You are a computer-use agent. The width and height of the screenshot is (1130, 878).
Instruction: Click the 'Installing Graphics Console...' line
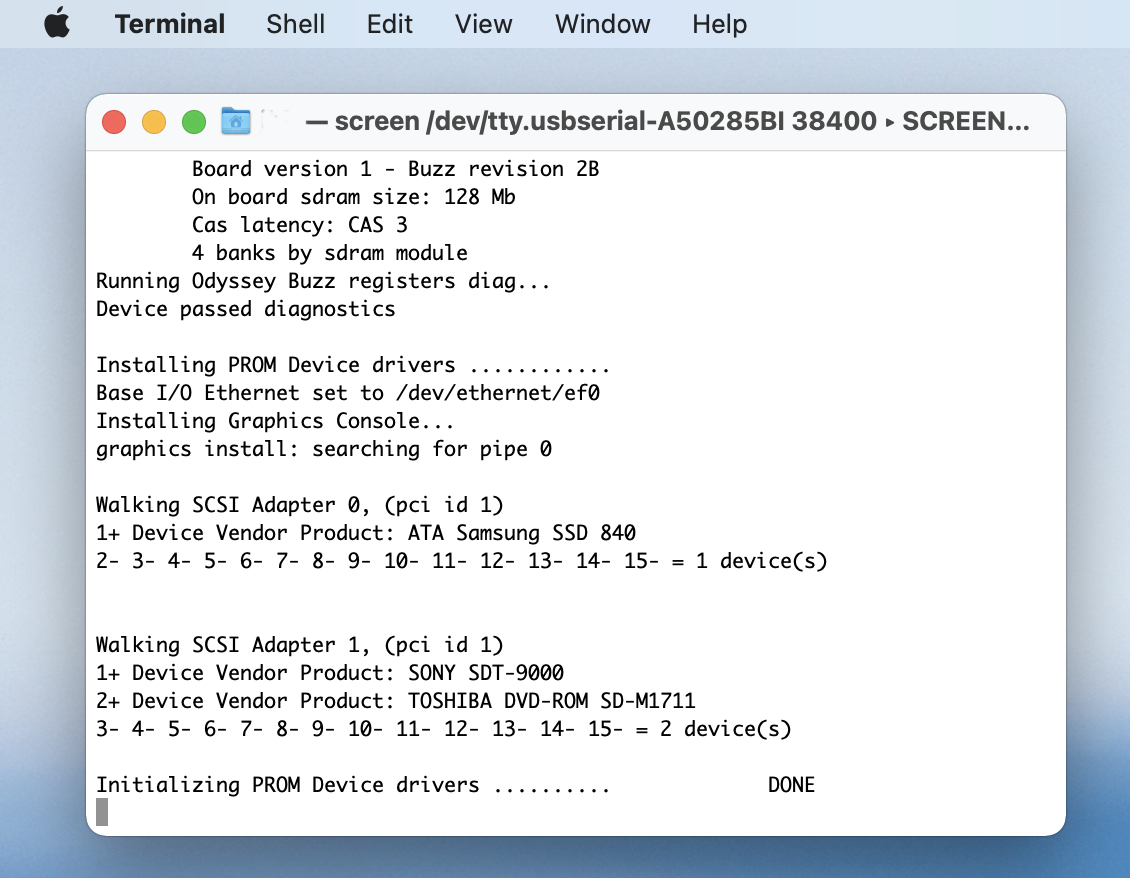275,421
